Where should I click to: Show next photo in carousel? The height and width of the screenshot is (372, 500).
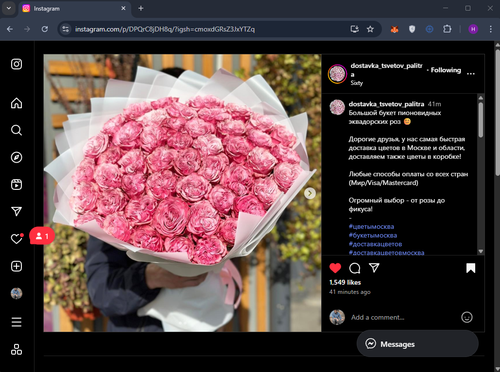(310, 193)
